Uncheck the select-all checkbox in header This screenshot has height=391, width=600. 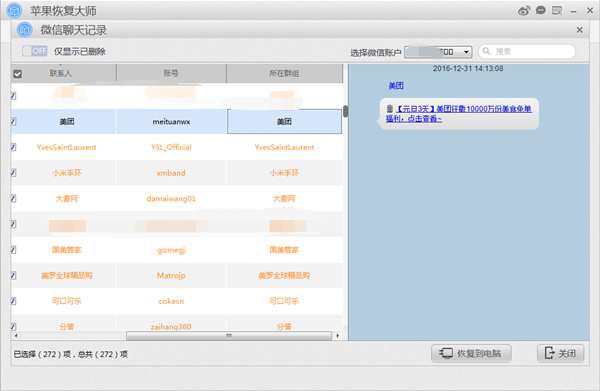pyautogui.click(x=18, y=74)
